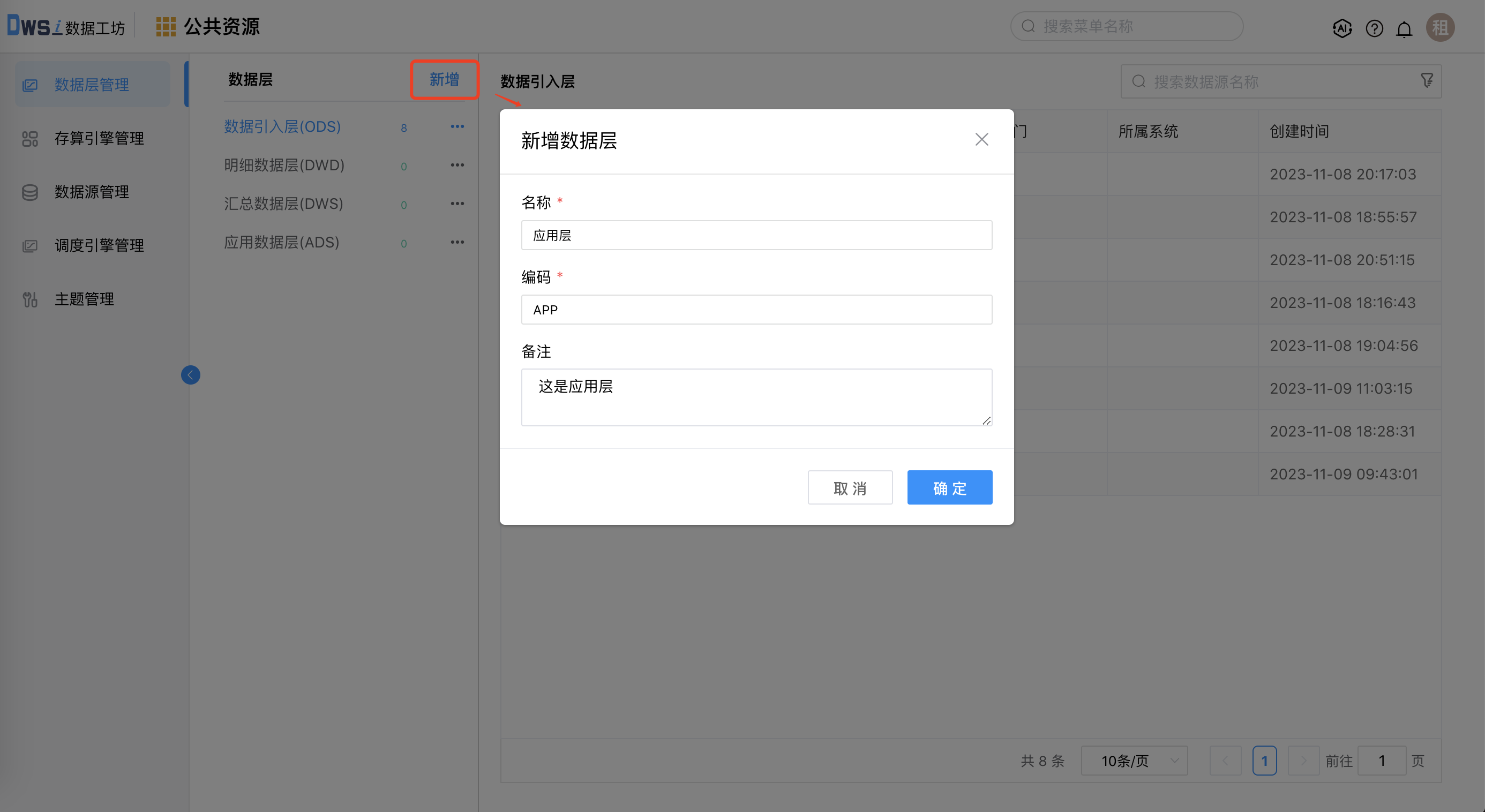Select 数据层管理 in the left sidebar
The height and width of the screenshot is (812, 1485).
[x=91, y=84]
